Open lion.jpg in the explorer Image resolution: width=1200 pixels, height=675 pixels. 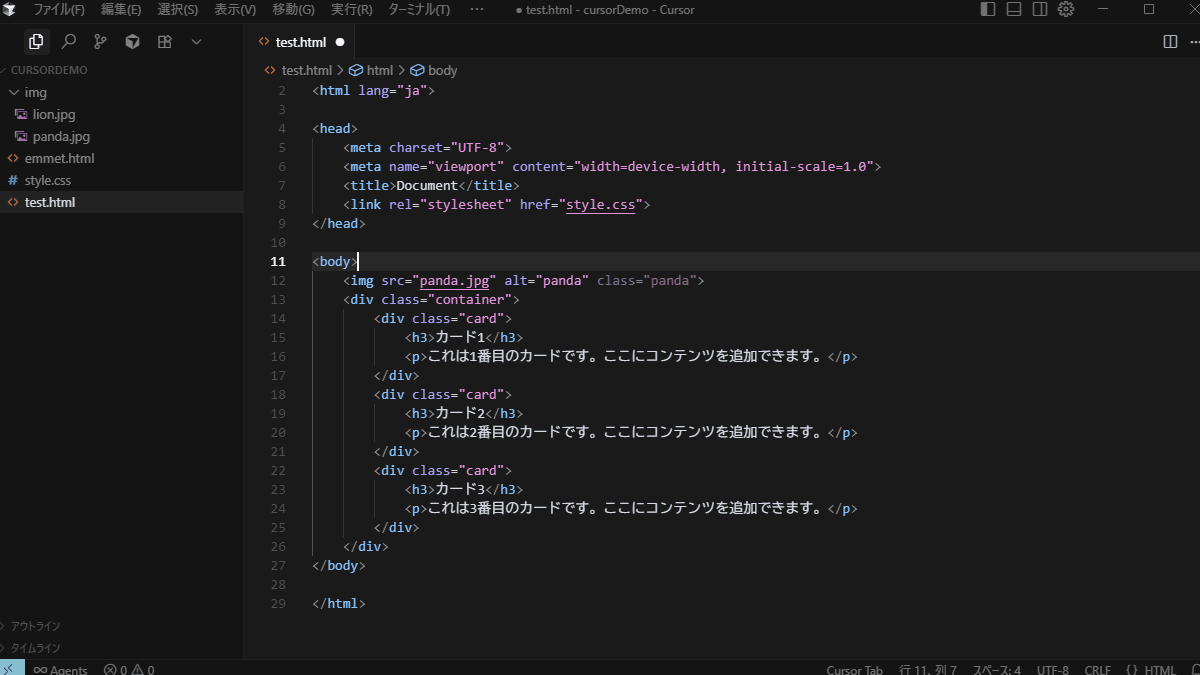point(54,114)
